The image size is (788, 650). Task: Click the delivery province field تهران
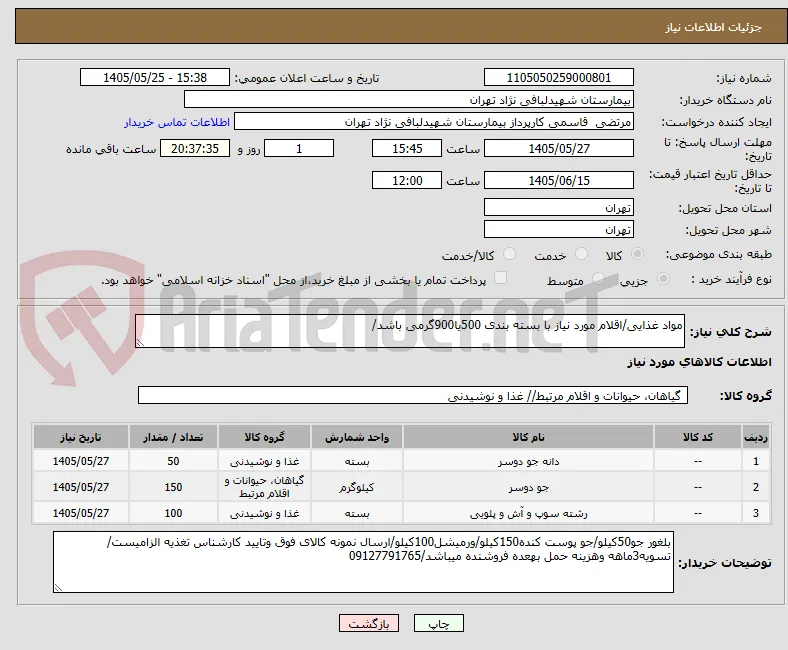tap(558, 207)
